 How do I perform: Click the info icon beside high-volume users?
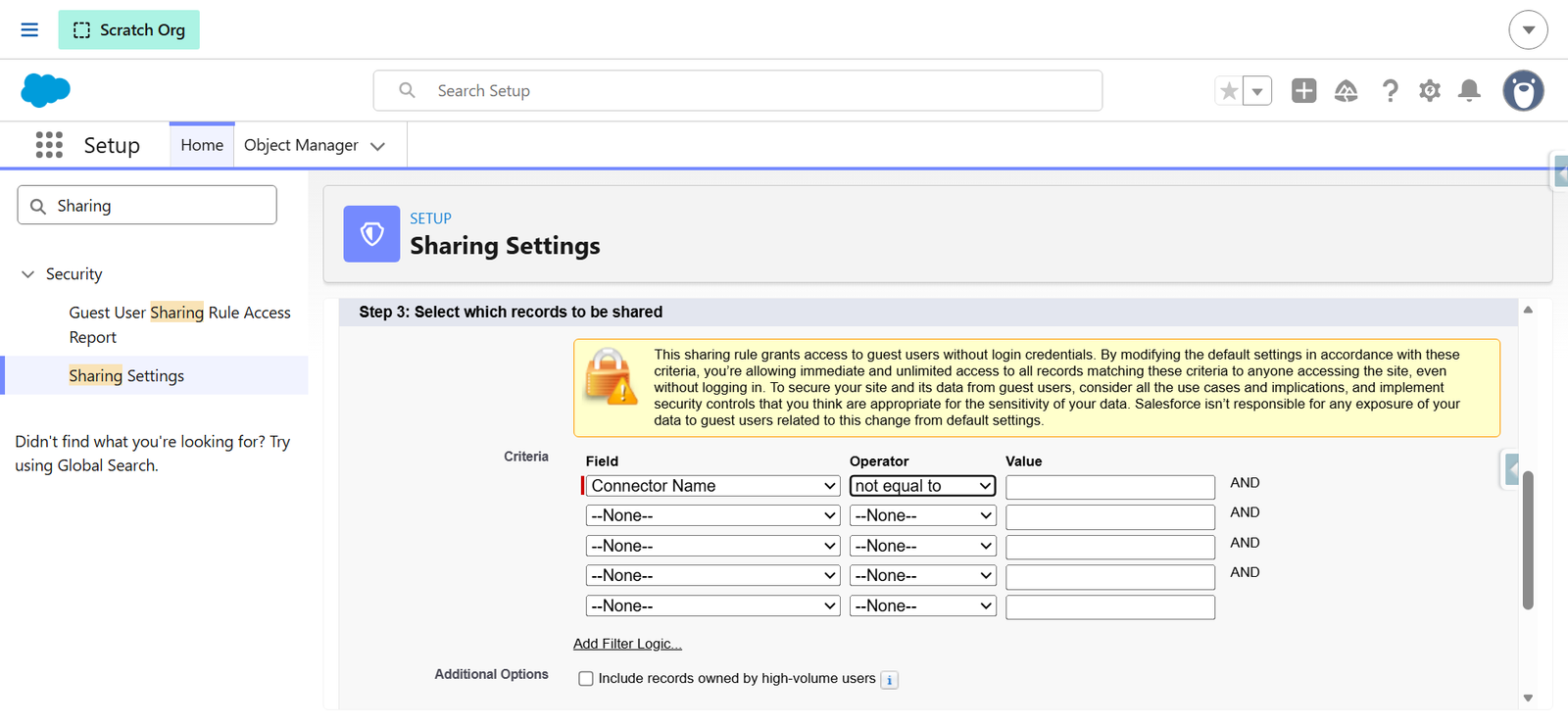(x=889, y=680)
